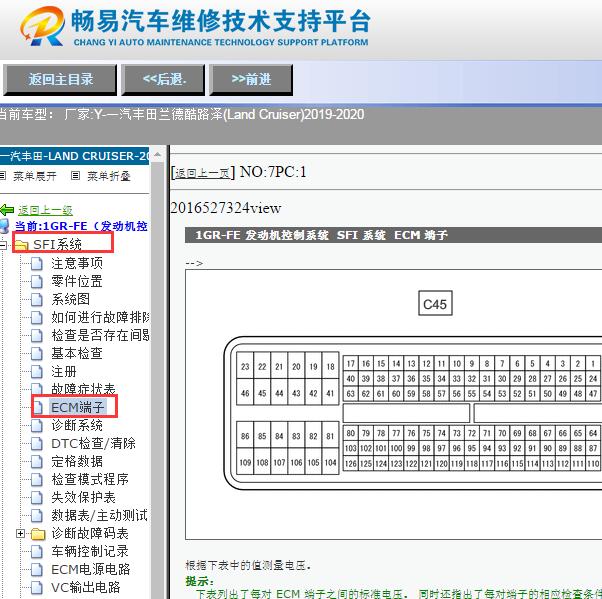Click the ECM电源电路 page icon

tap(37, 569)
